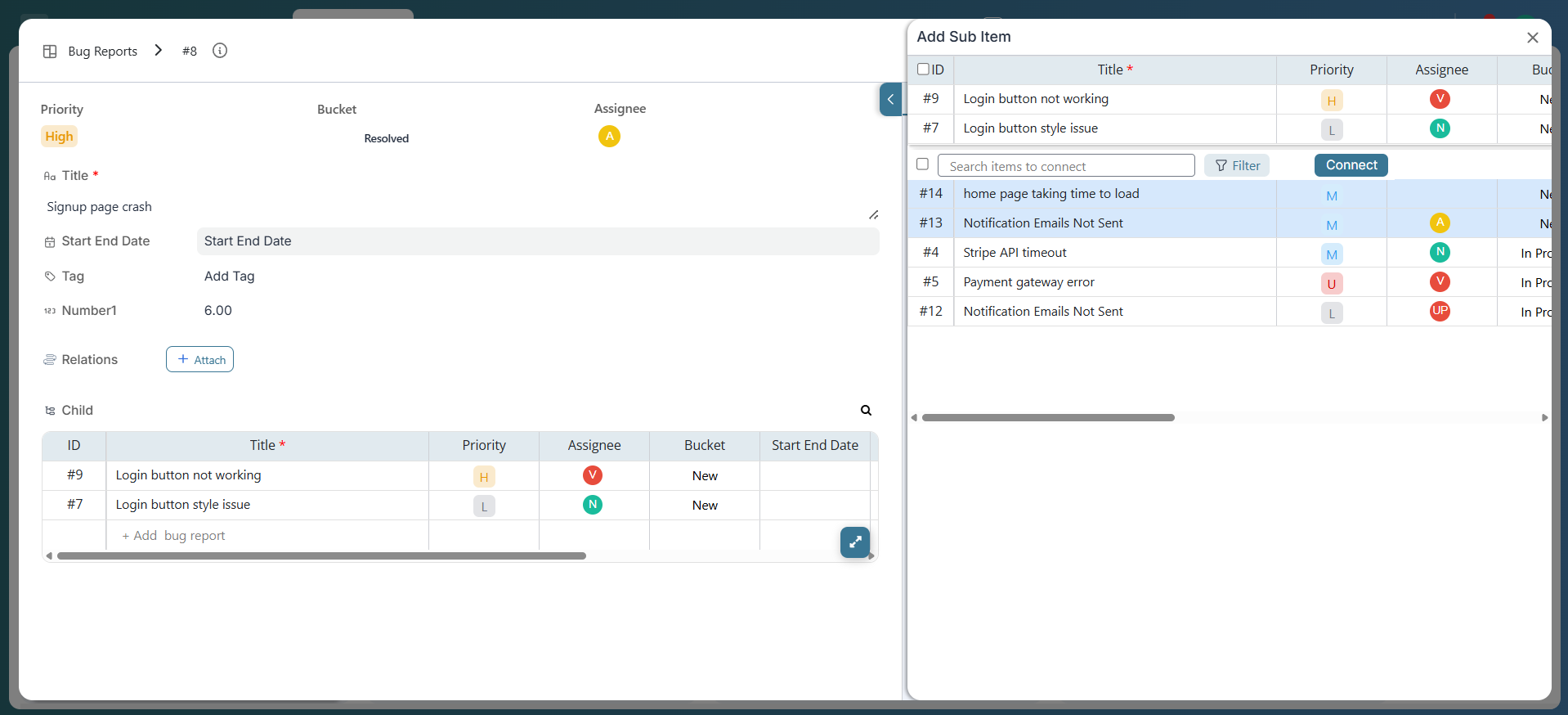This screenshot has height=715, width=1568.
Task: Click L priority badge in row #12
Action: point(1332,313)
